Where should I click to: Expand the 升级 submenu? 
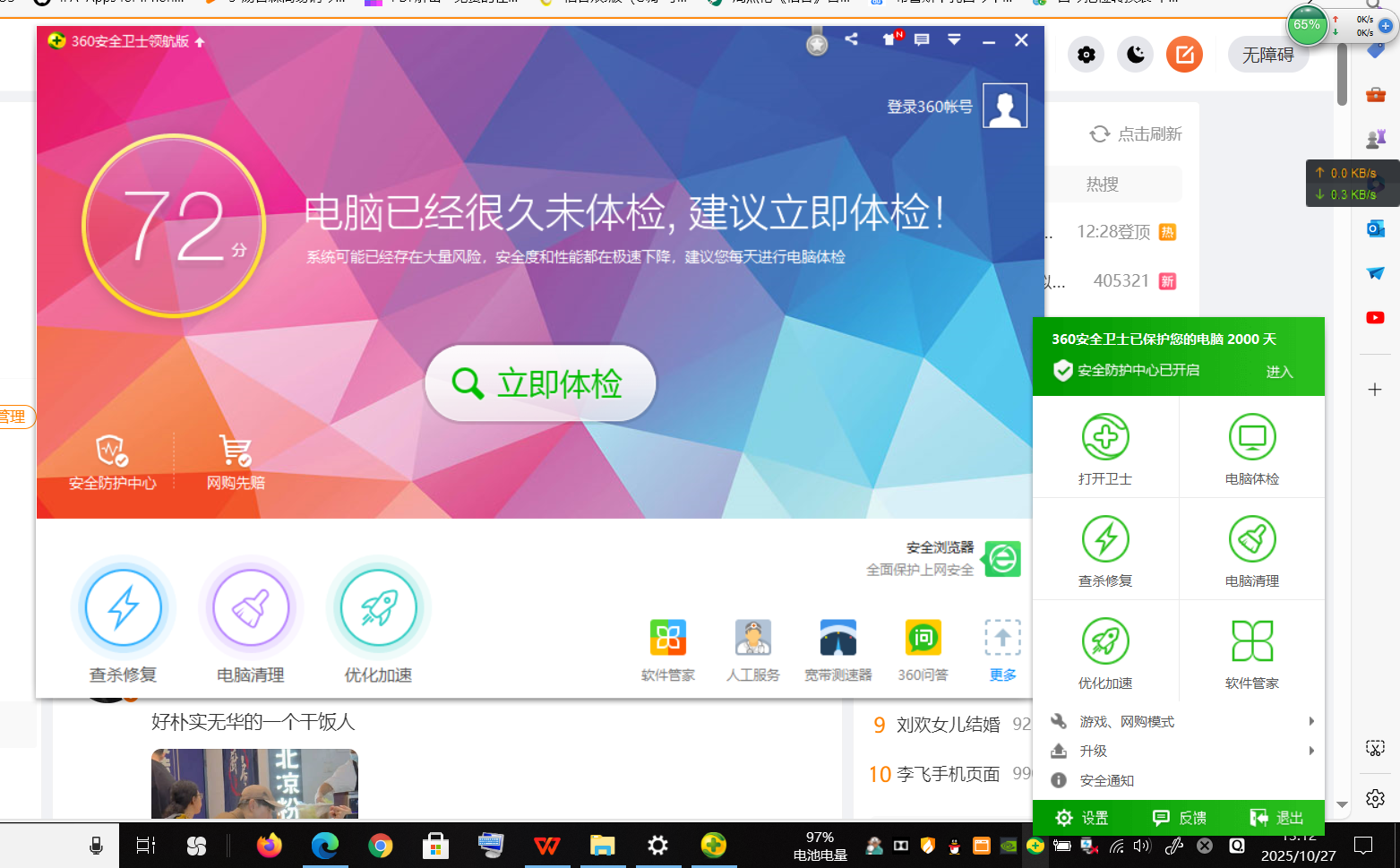(x=1179, y=751)
